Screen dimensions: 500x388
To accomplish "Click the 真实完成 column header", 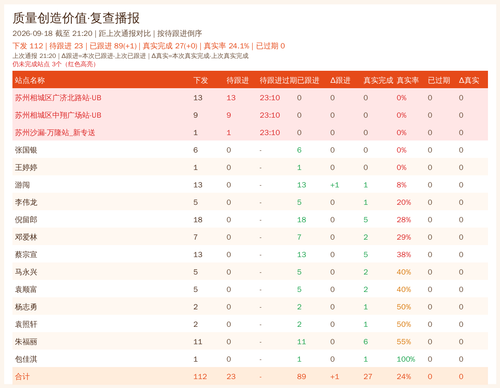I will (x=378, y=80).
